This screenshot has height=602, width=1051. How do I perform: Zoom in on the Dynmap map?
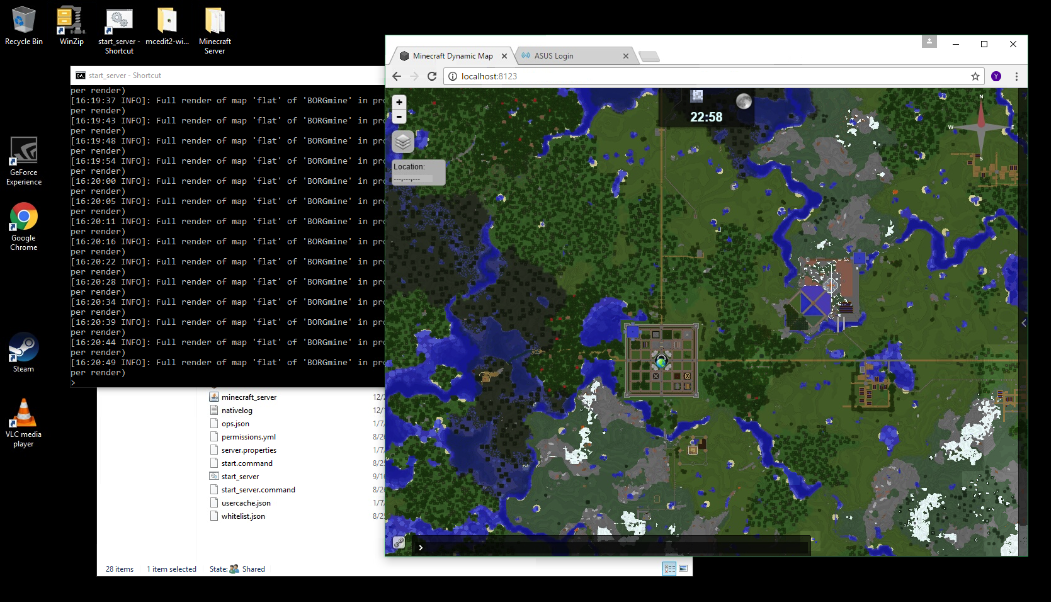[399, 102]
